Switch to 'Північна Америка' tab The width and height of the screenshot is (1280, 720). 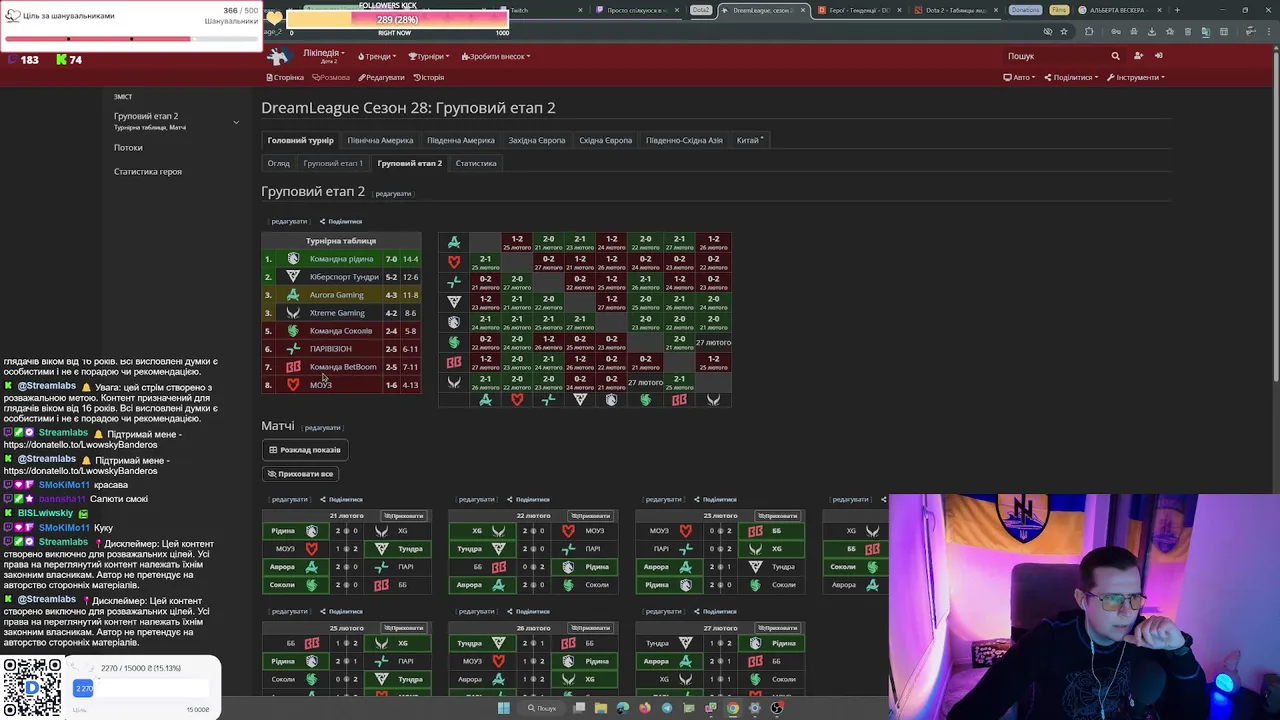pos(380,140)
